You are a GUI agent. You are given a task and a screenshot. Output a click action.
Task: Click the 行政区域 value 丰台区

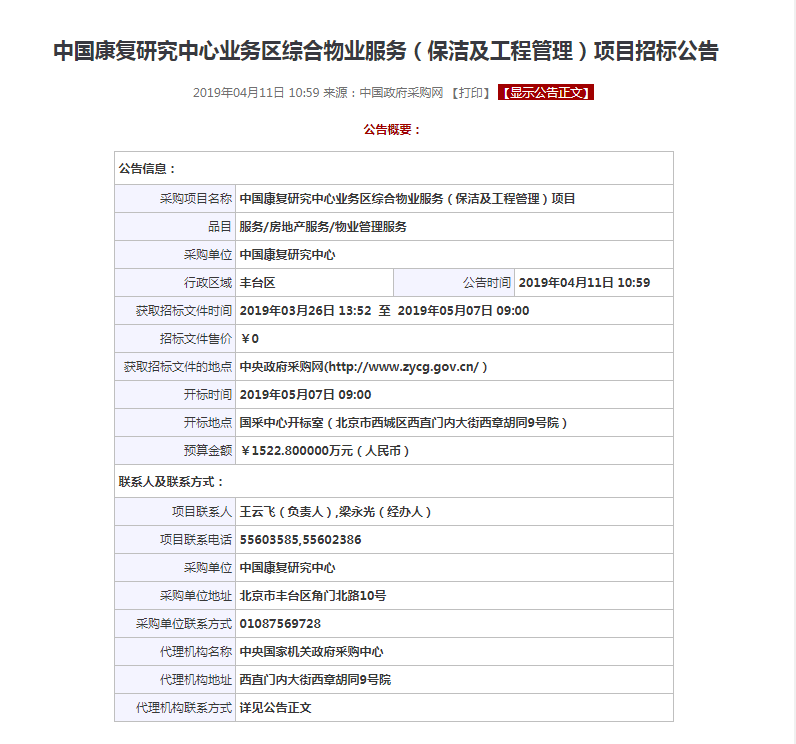257,283
